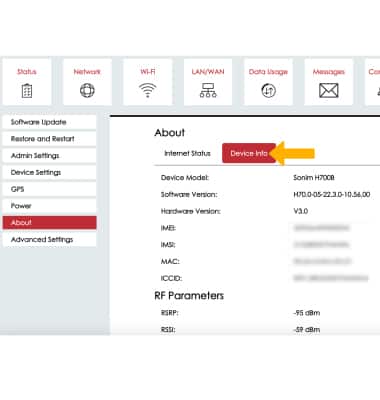Open Restore and Restart in the sidebar
Image resolution: width=380 pixels, height=400 pixels.
click(49, 139)
